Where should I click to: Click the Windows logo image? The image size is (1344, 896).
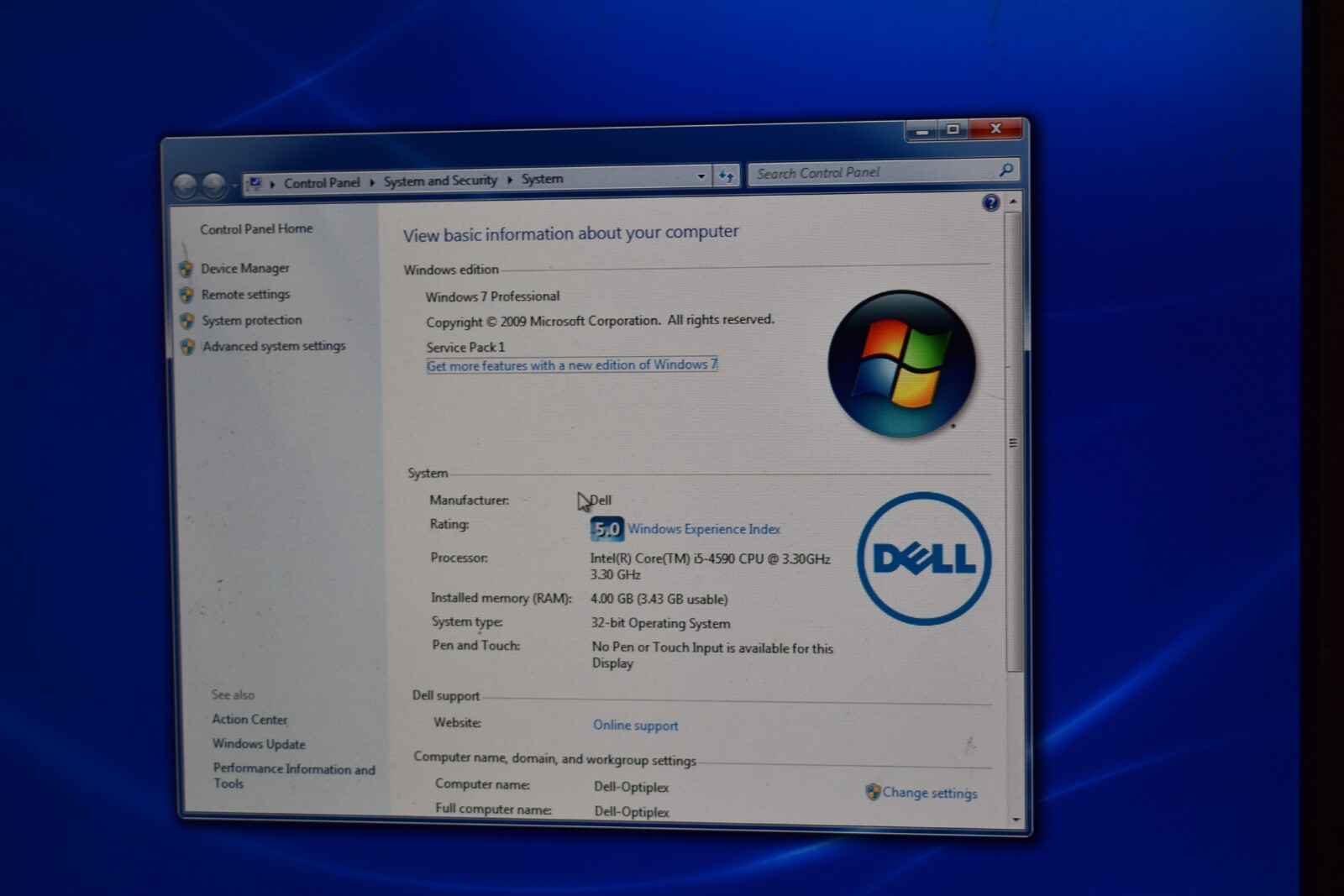901,364
